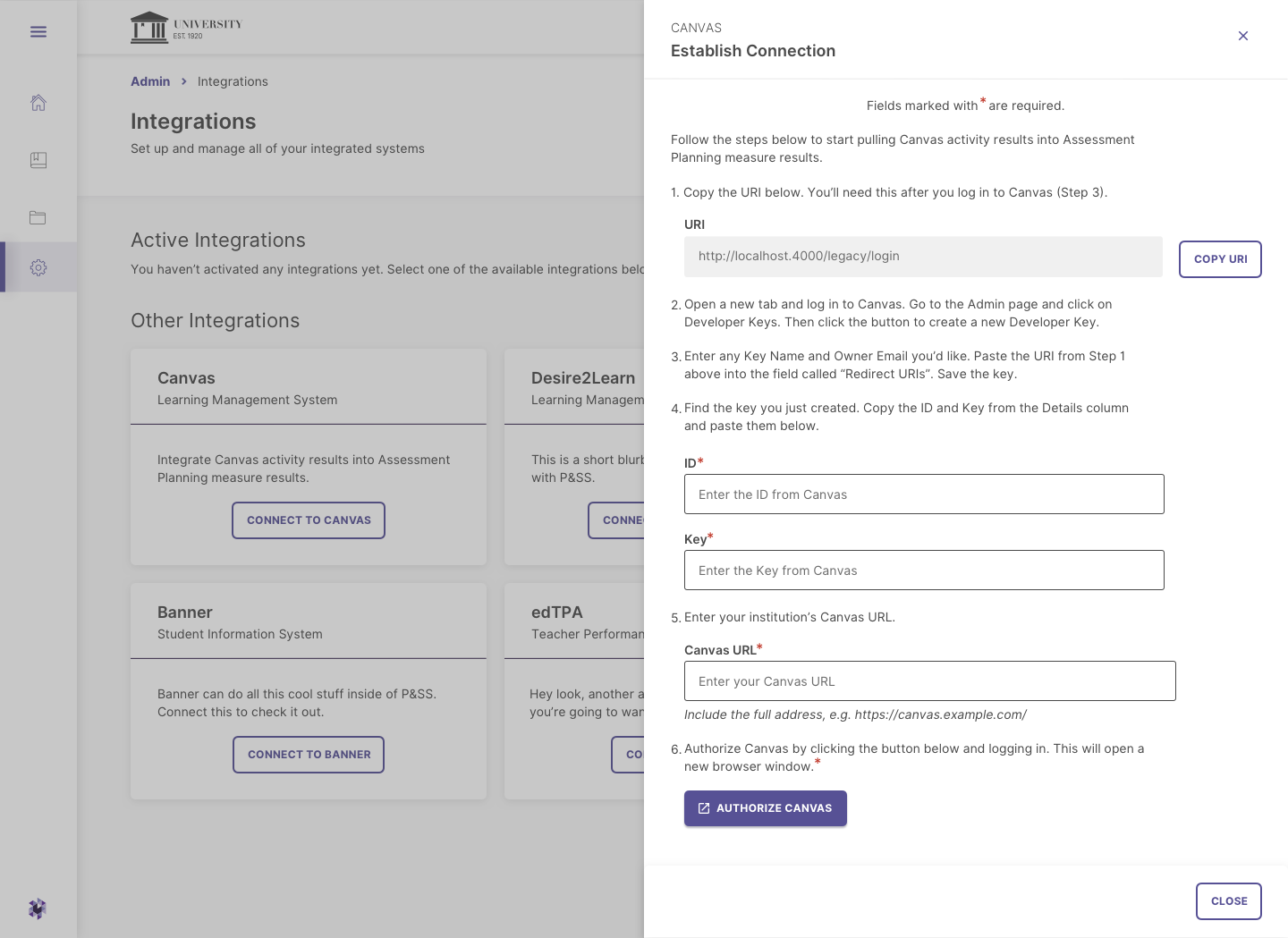Click the Connect to Banner button

[x=309, y=755]
